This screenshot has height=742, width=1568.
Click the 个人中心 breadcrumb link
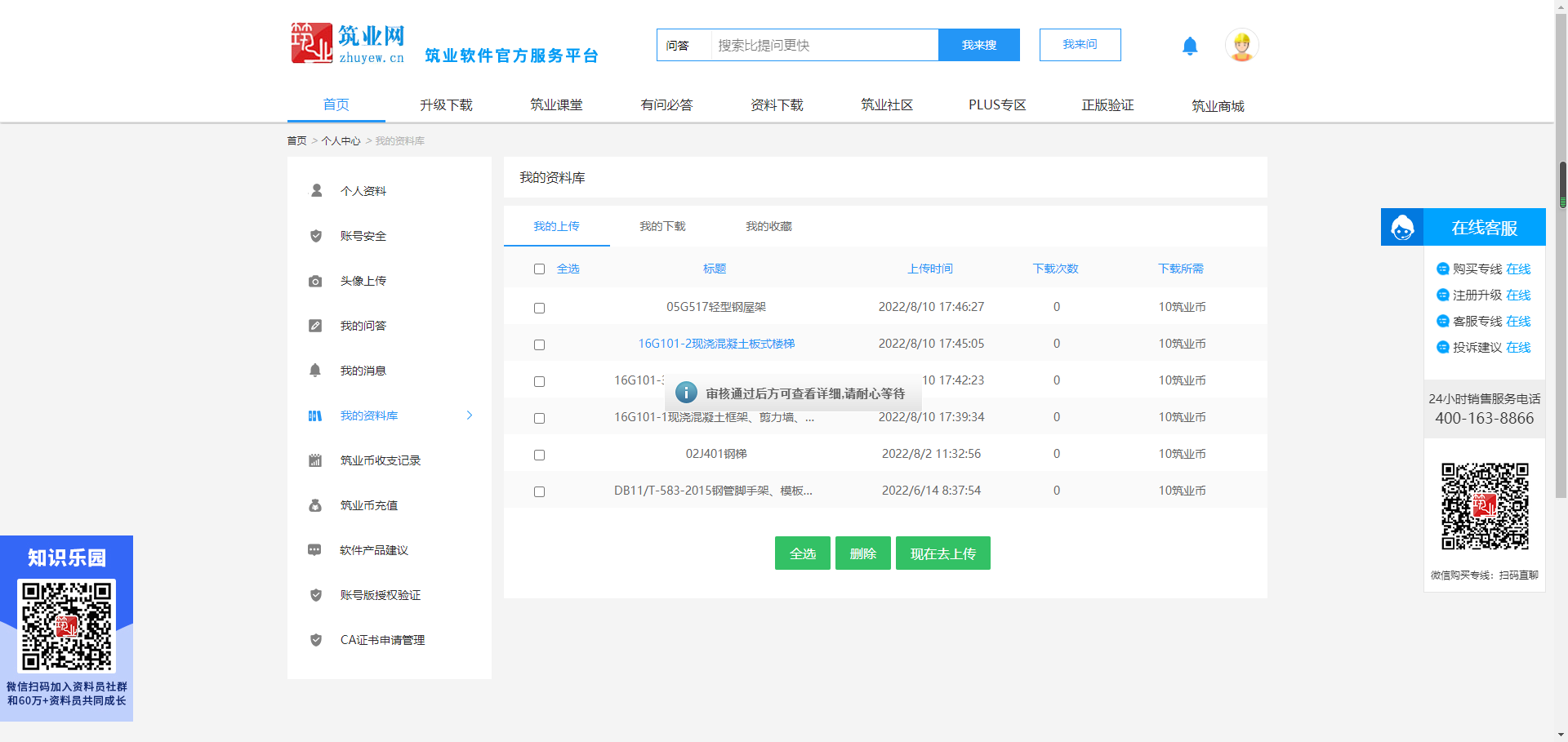[x=341, y=141]
